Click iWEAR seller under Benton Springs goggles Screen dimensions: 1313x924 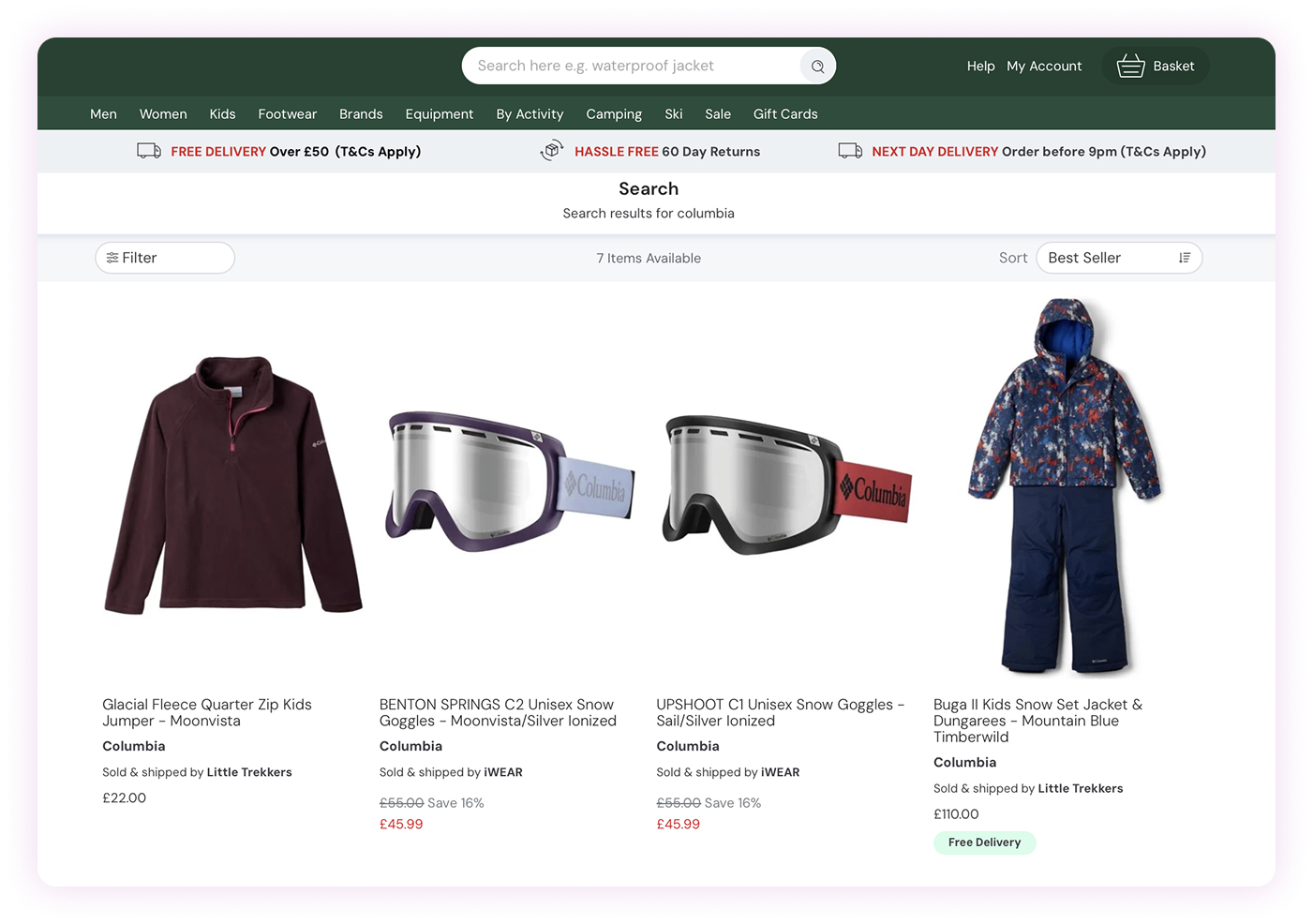click(503, 772)
